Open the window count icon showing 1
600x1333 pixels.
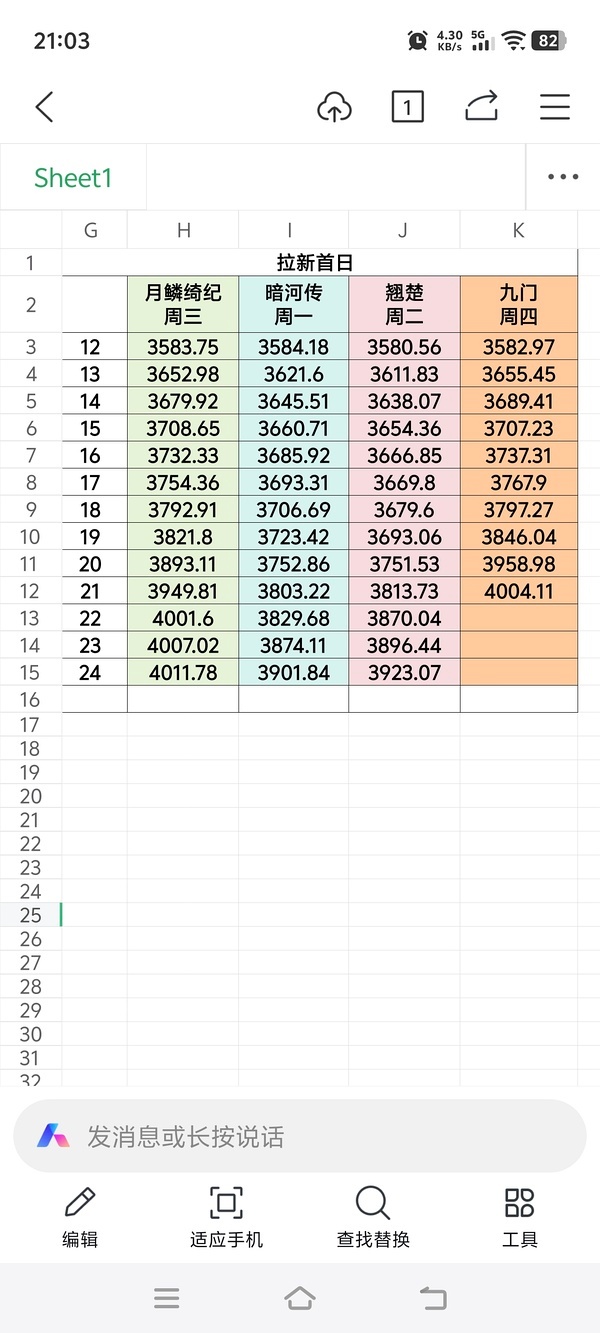click(407, 107)
